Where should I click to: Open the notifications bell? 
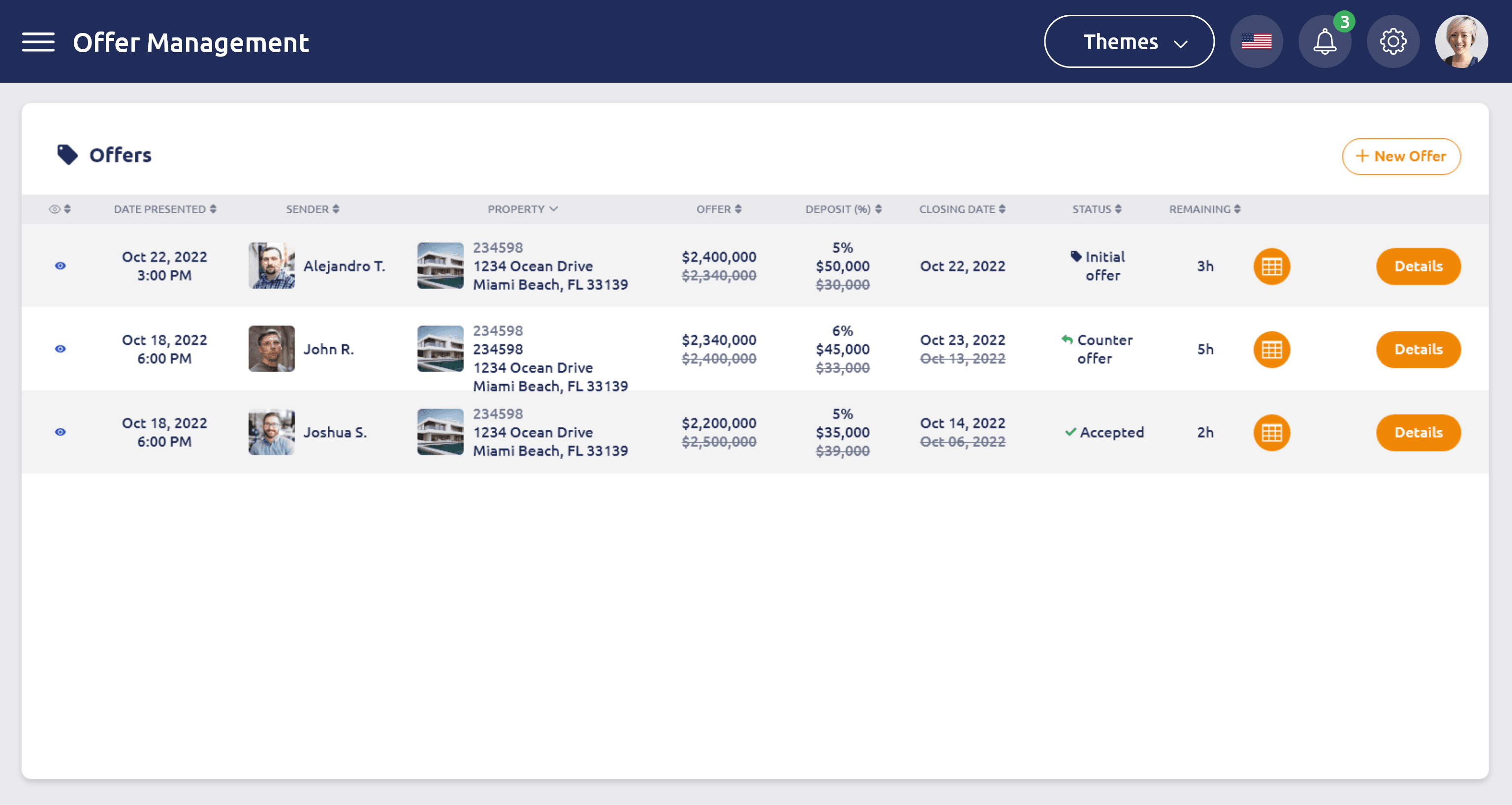[x=1324, y=42]
